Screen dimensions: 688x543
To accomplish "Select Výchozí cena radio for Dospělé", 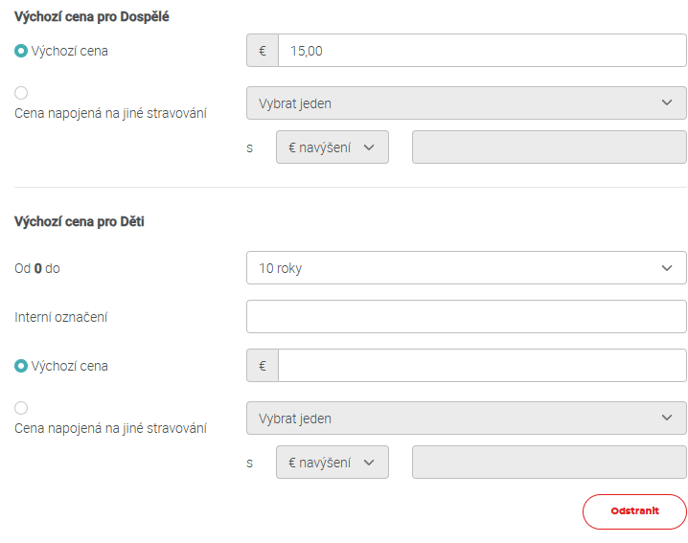I will [x=21, y=51].
